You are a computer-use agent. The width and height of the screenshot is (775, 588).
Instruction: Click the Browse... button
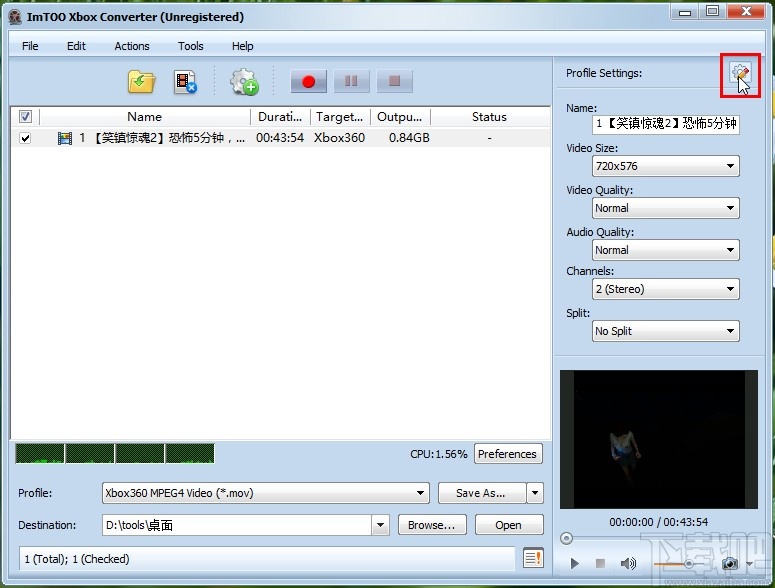click(432, 525)
